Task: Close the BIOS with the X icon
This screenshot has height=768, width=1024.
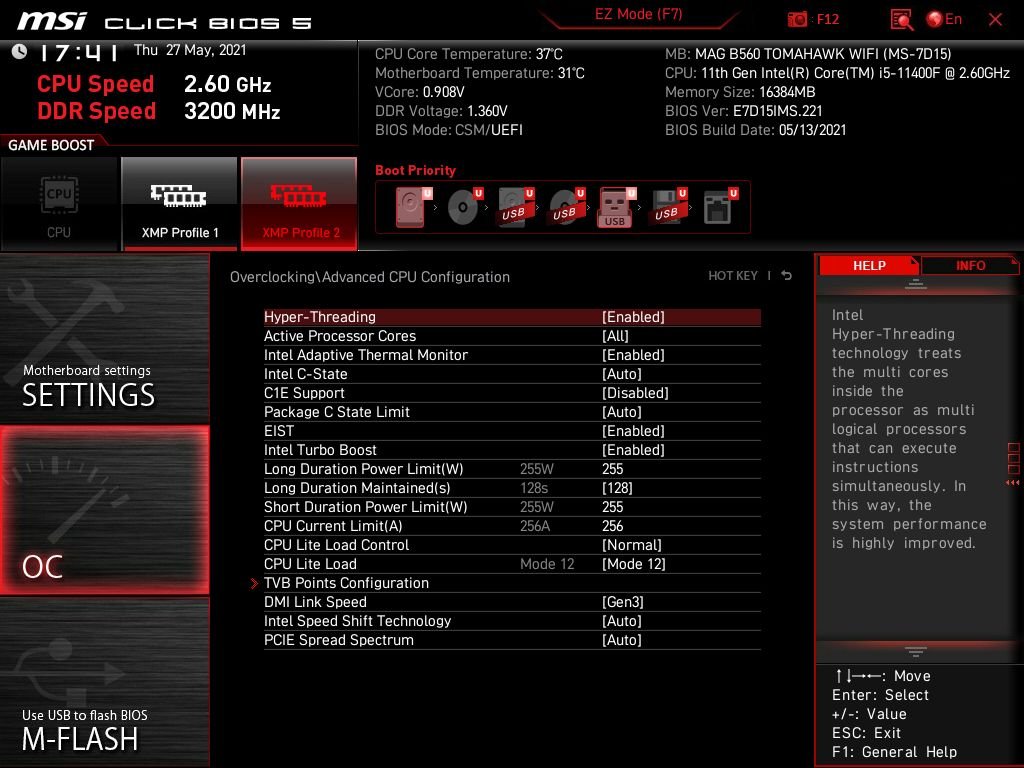Action: 995,20
